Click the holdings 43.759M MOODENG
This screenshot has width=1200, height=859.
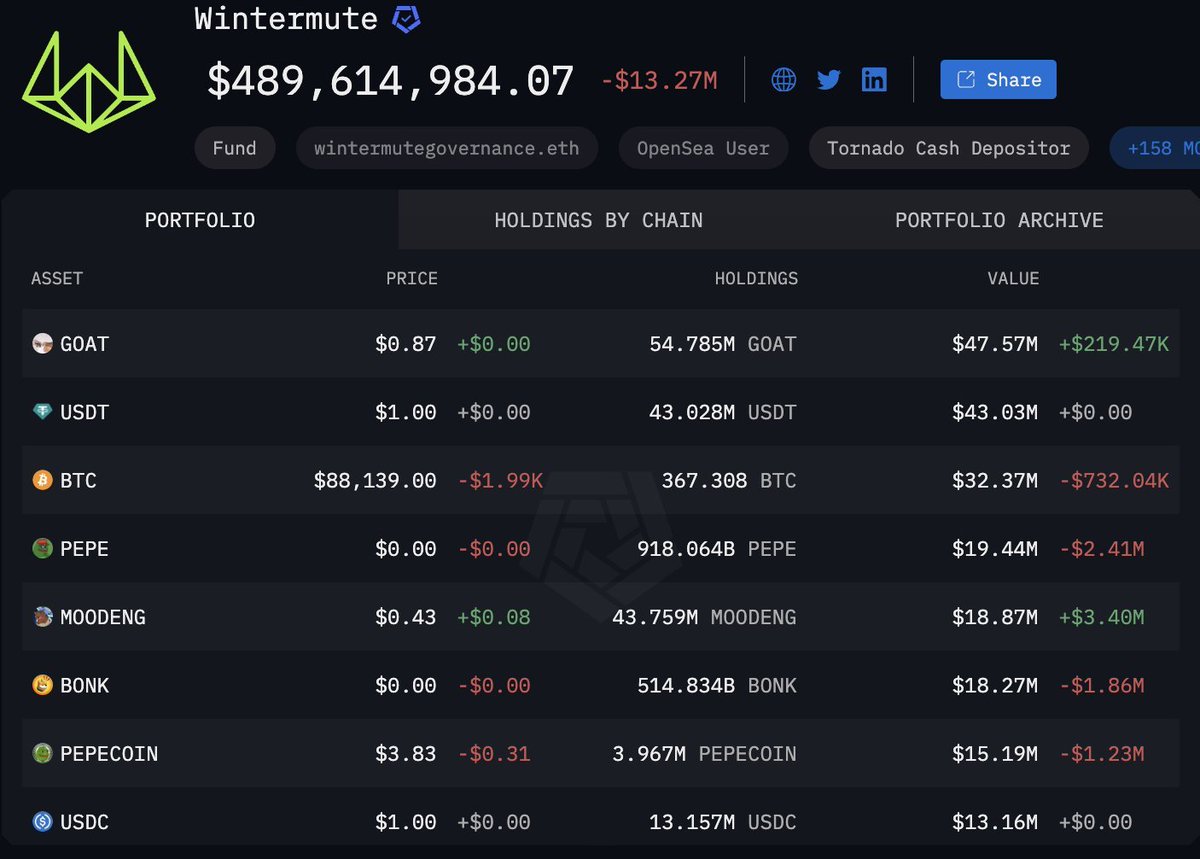click(x=705, y=617)
